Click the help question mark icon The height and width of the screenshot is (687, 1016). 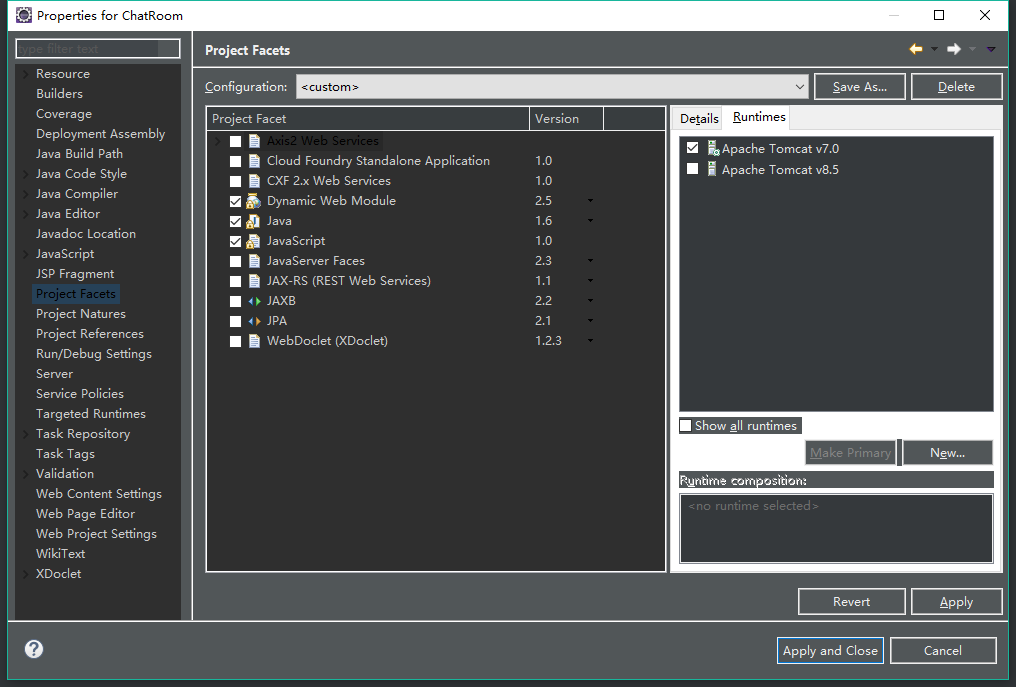(34, 649)
